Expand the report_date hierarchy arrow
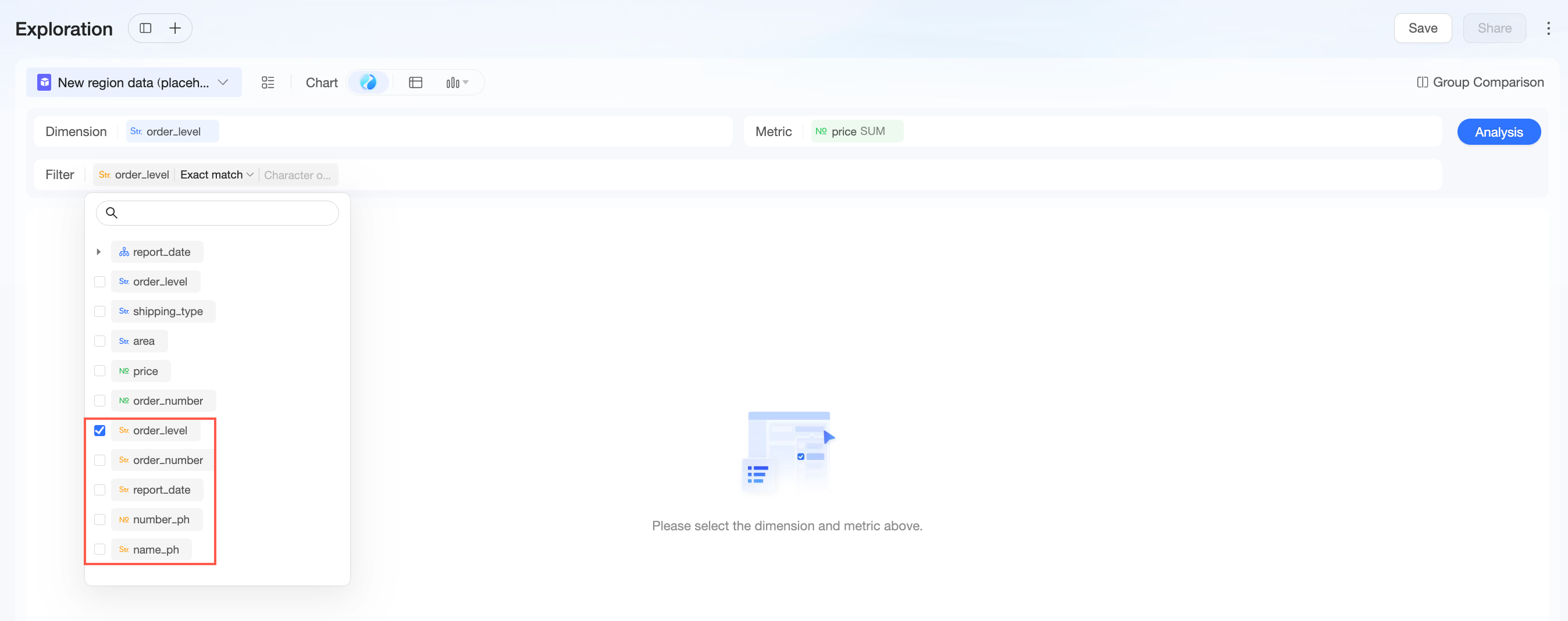Image resolution: width=1568 pixels, height=621 pixels. click(99, 252)
